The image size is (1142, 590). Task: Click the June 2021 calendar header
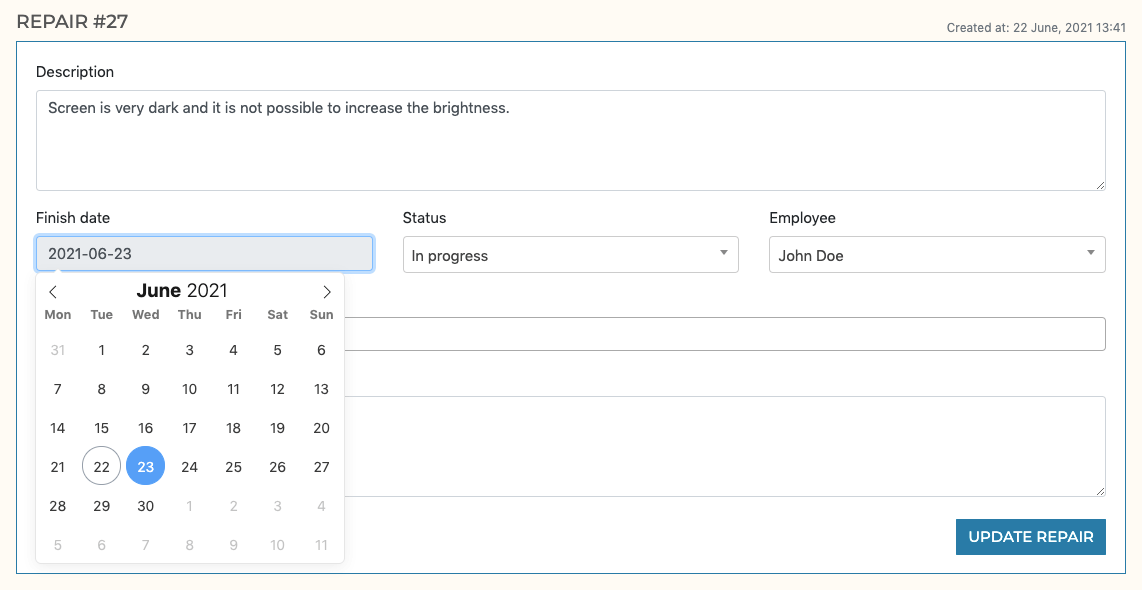(x=182, y=290)
